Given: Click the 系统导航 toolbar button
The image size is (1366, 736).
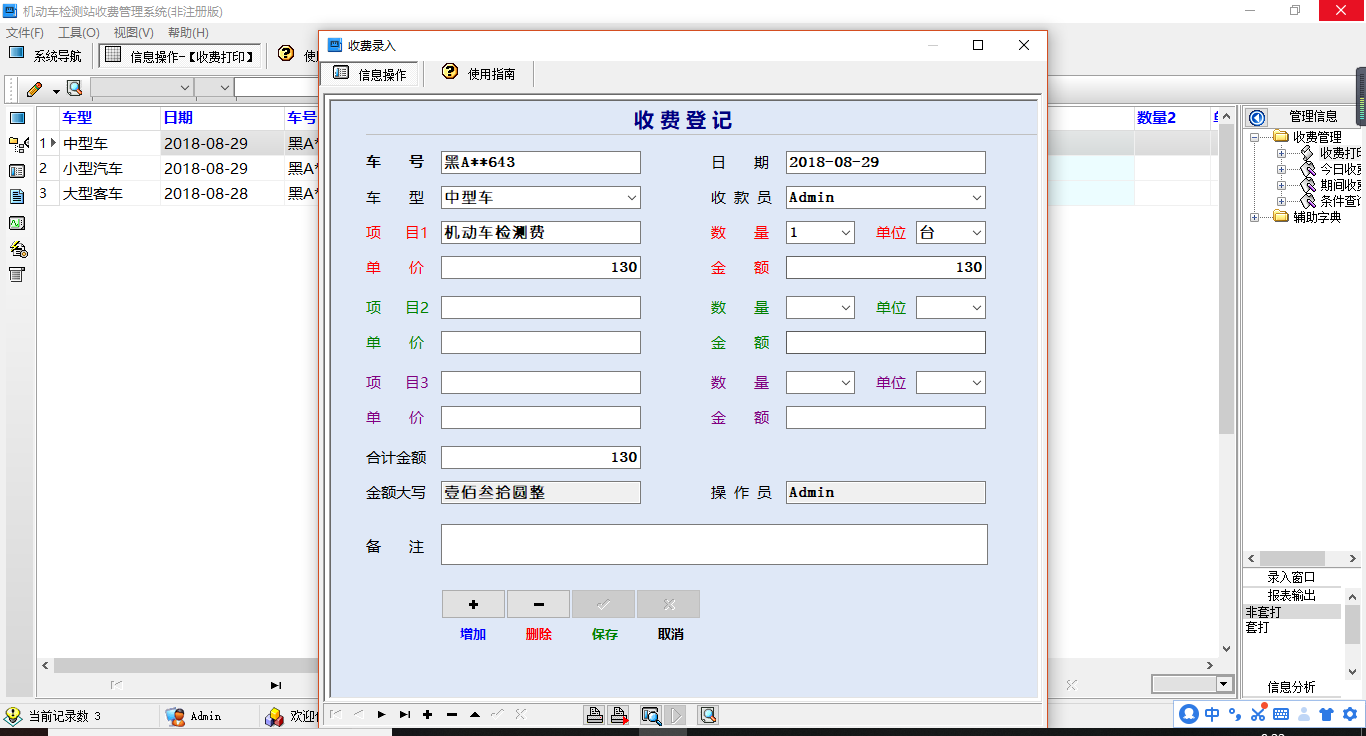Looking at the screenshot, I should [46, 55].
